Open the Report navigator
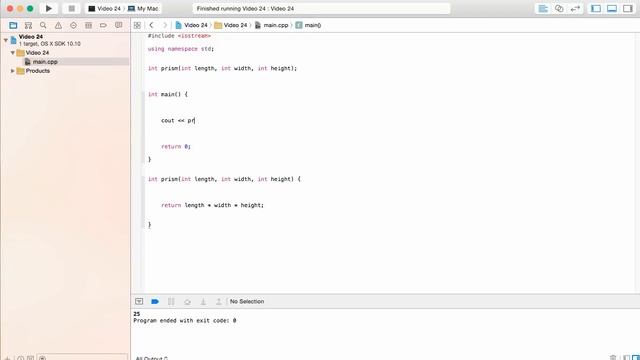The image size is (640, 360). click(x=118, y=25)
